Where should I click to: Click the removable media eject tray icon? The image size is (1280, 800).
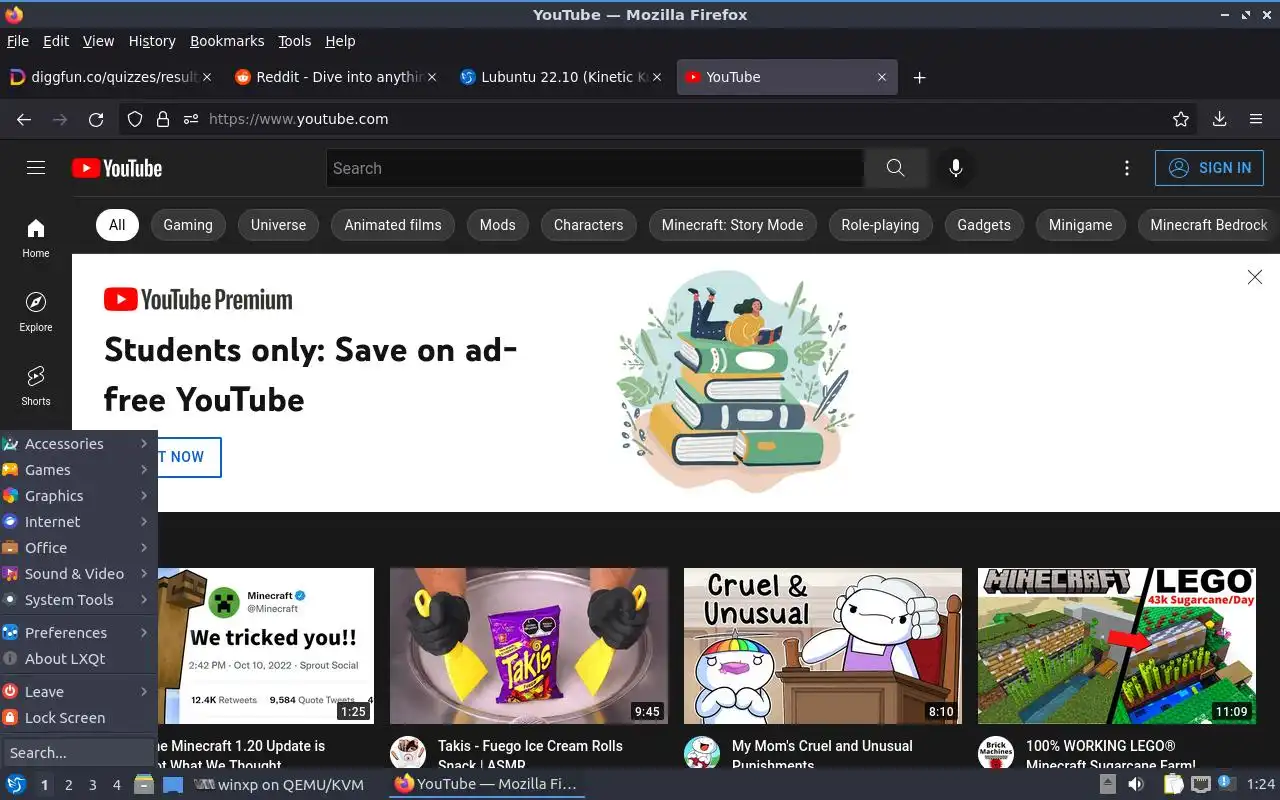1109,785
